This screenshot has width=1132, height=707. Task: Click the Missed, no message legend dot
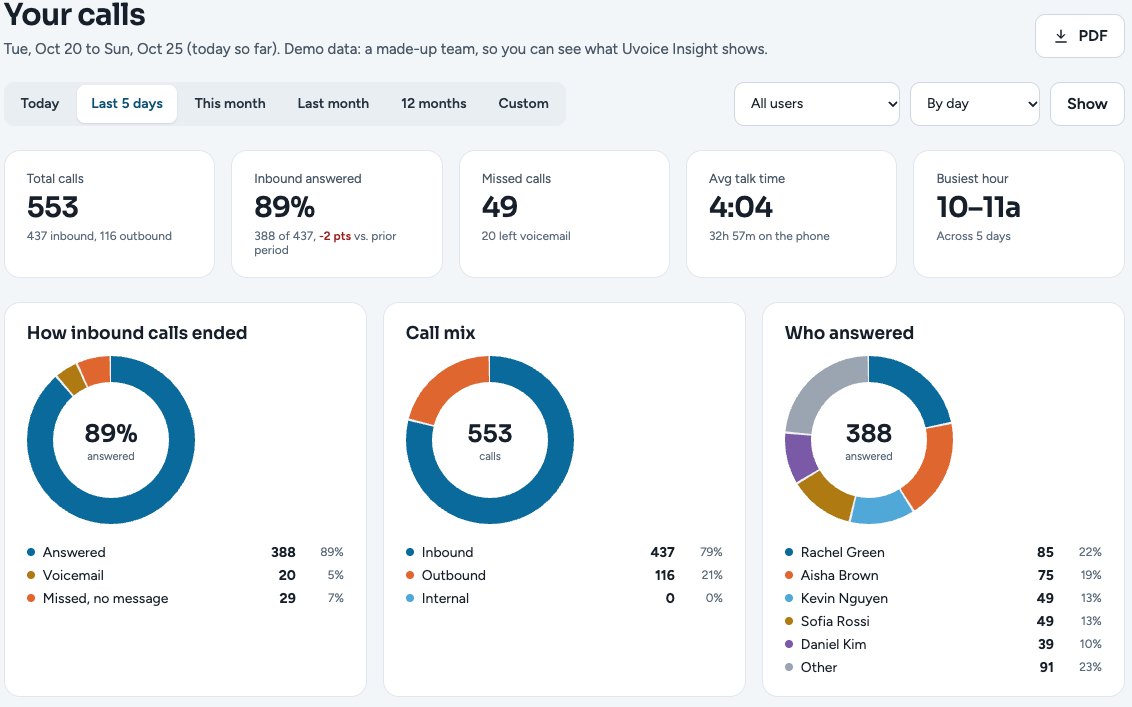point(31,599)
